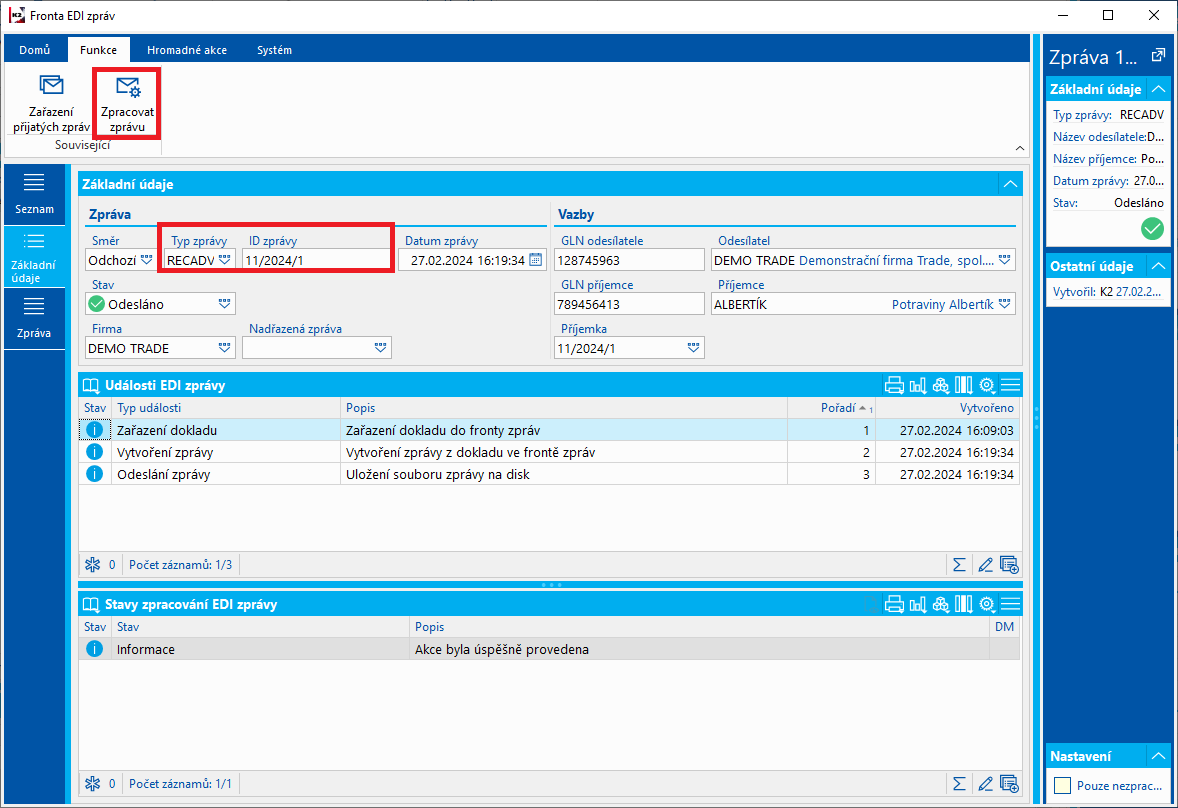Click print icon in Události EDI zprávy header

[894, 385]
